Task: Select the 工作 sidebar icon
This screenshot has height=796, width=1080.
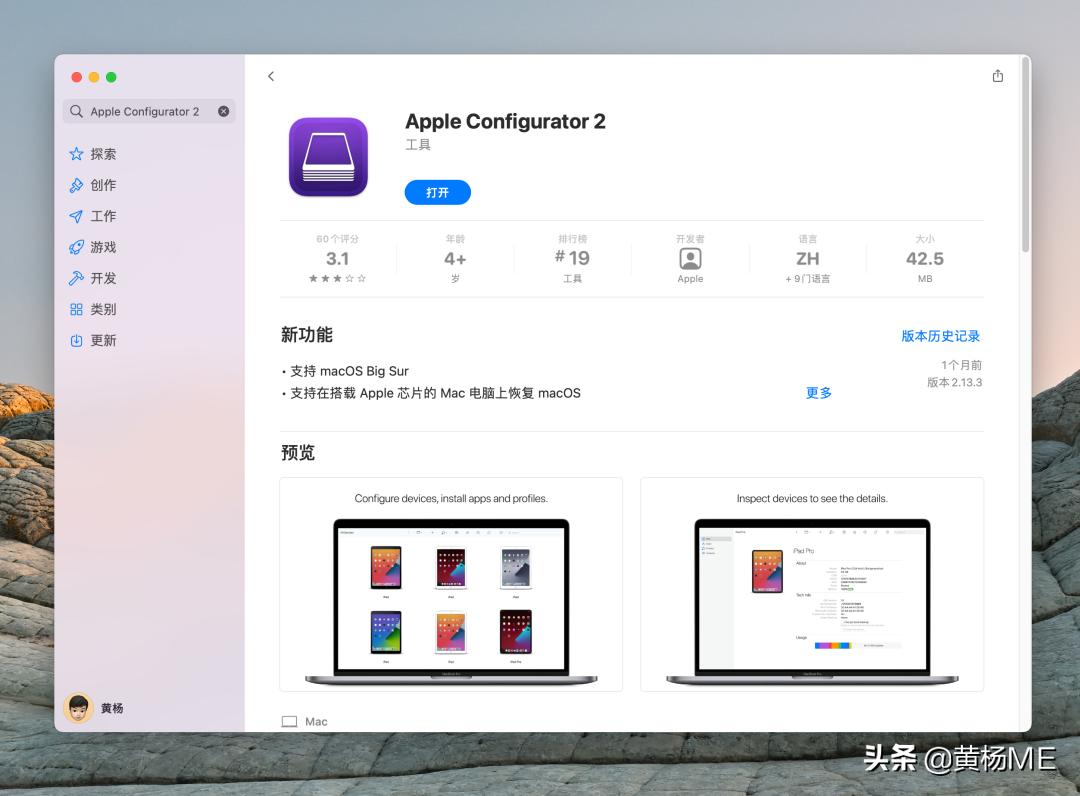Action: pyautogui.click(x=77, y=216)
